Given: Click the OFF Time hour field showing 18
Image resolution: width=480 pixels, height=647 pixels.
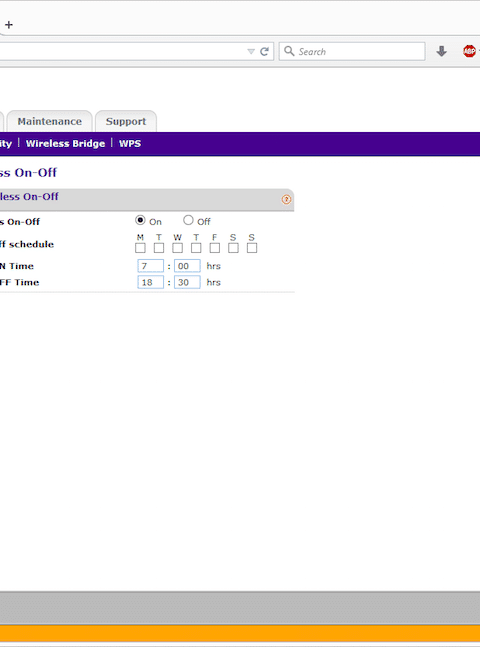Looking at the screenshot, I should 151,282.
